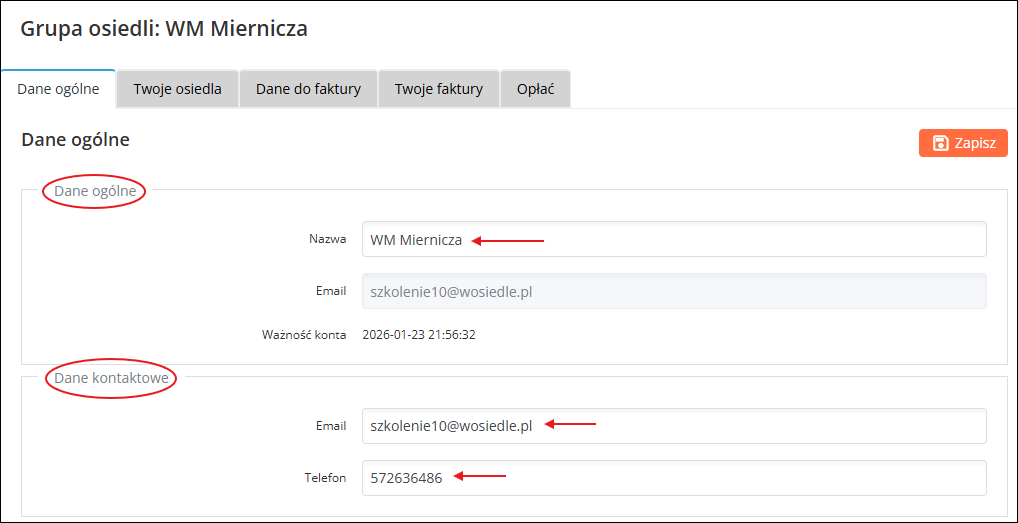The image size is (1018, 523).
Task: Click the red-circled Dane ogólne section legend
Action: 95,190
